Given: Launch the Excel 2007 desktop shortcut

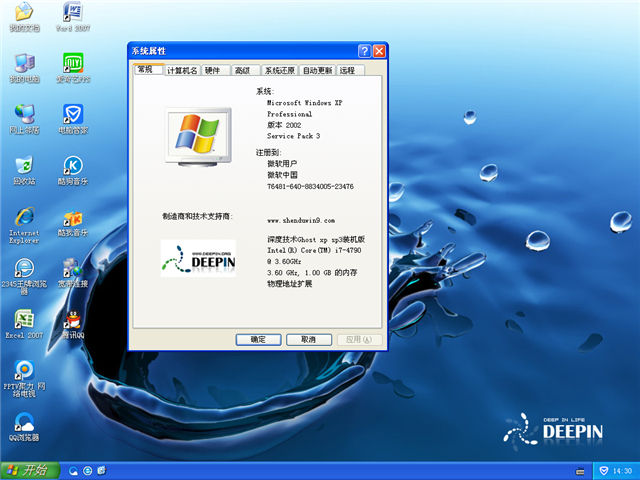Looking at the screenshot, I should [24, 324].
